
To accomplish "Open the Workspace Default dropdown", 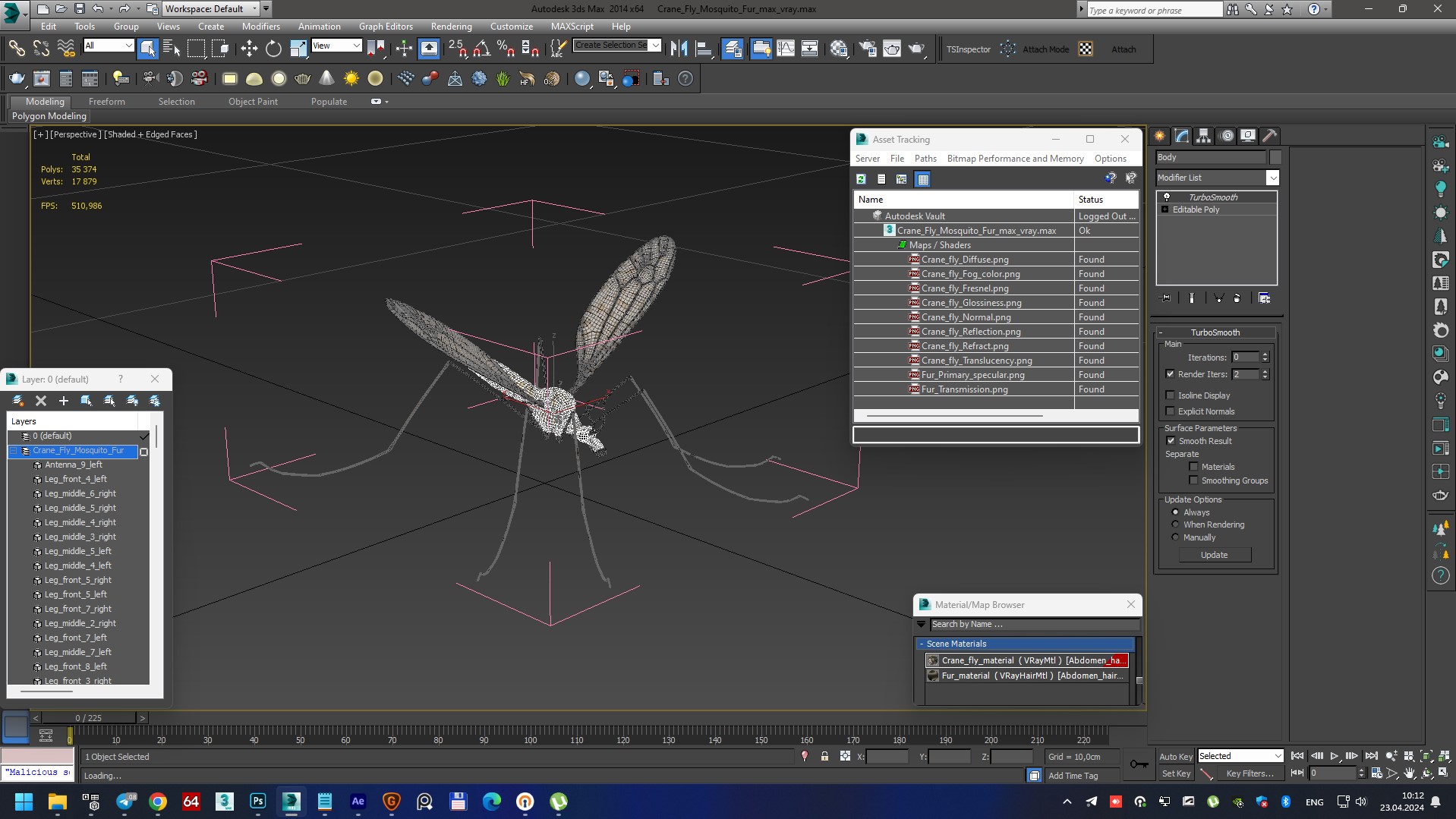I will pos(210,9).
